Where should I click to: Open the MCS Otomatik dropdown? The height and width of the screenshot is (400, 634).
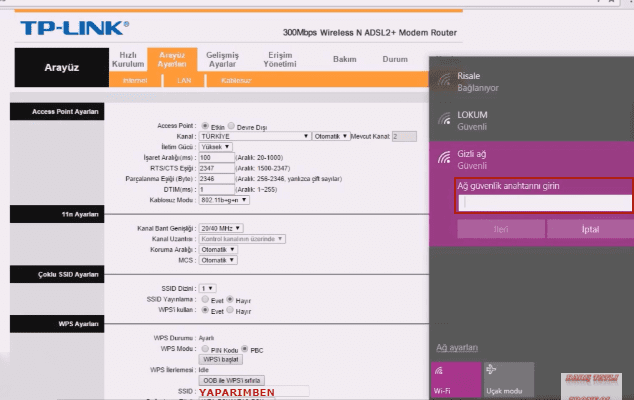point(218,260)
